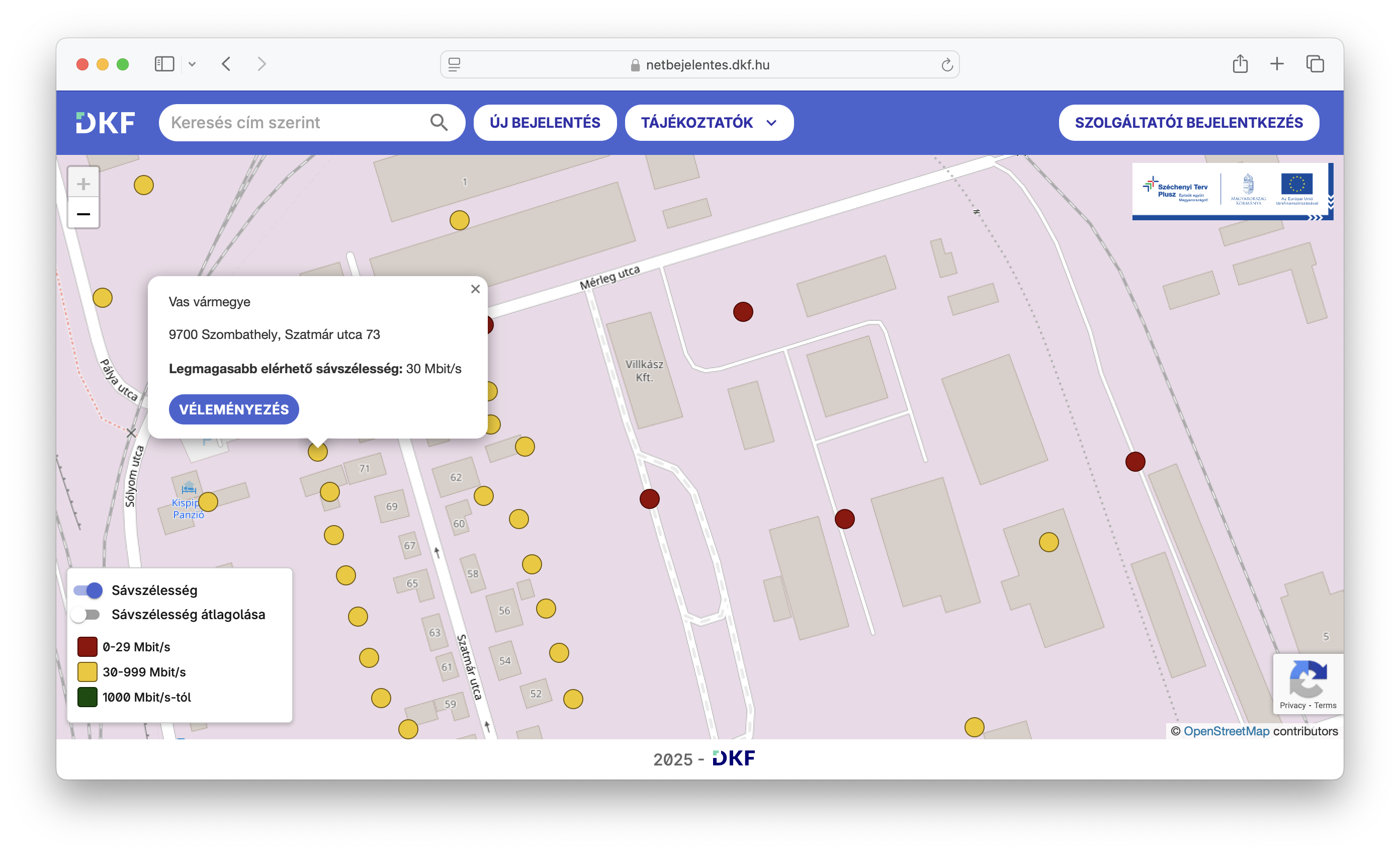Expand the TÁJÉKOZTATÓK dropdown menu

point(709,123)
